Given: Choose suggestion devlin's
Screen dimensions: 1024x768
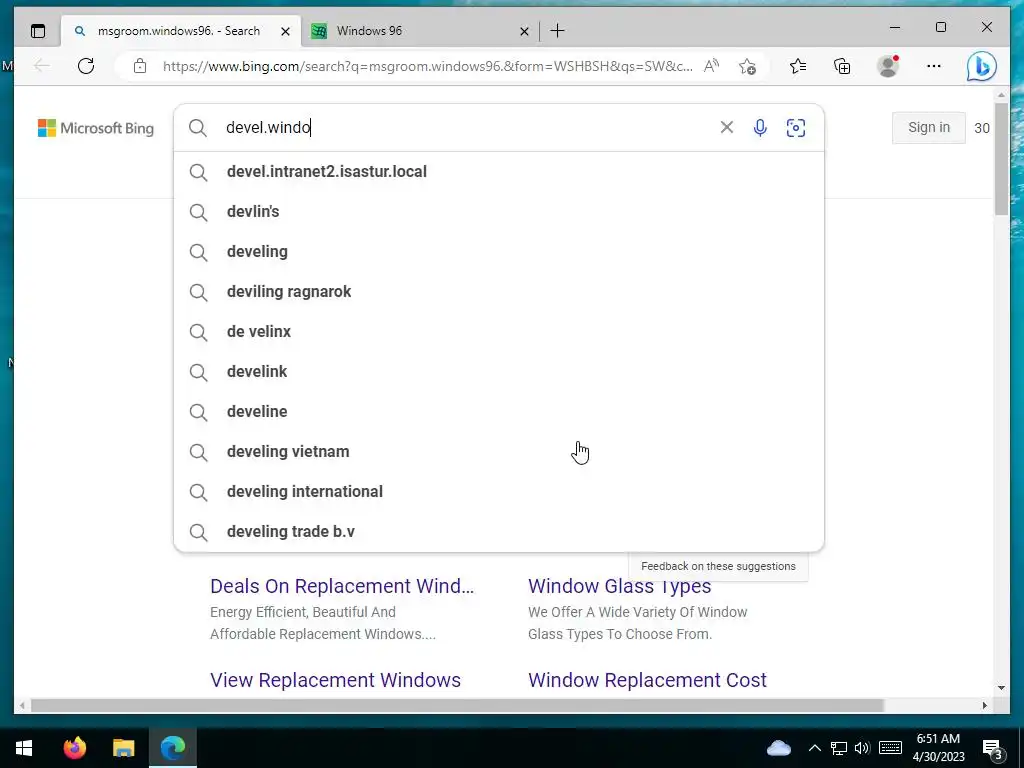Looking at the screenshot, I should click(499, 212).
